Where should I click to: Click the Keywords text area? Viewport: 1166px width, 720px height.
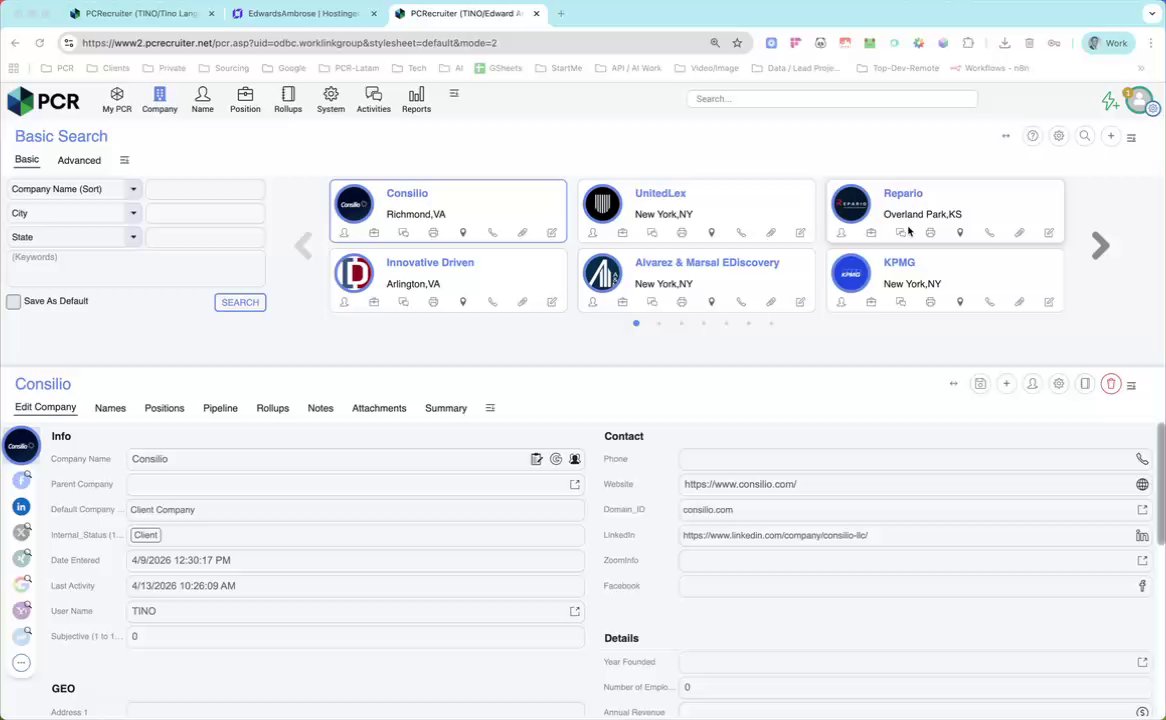tap(136, 269)
